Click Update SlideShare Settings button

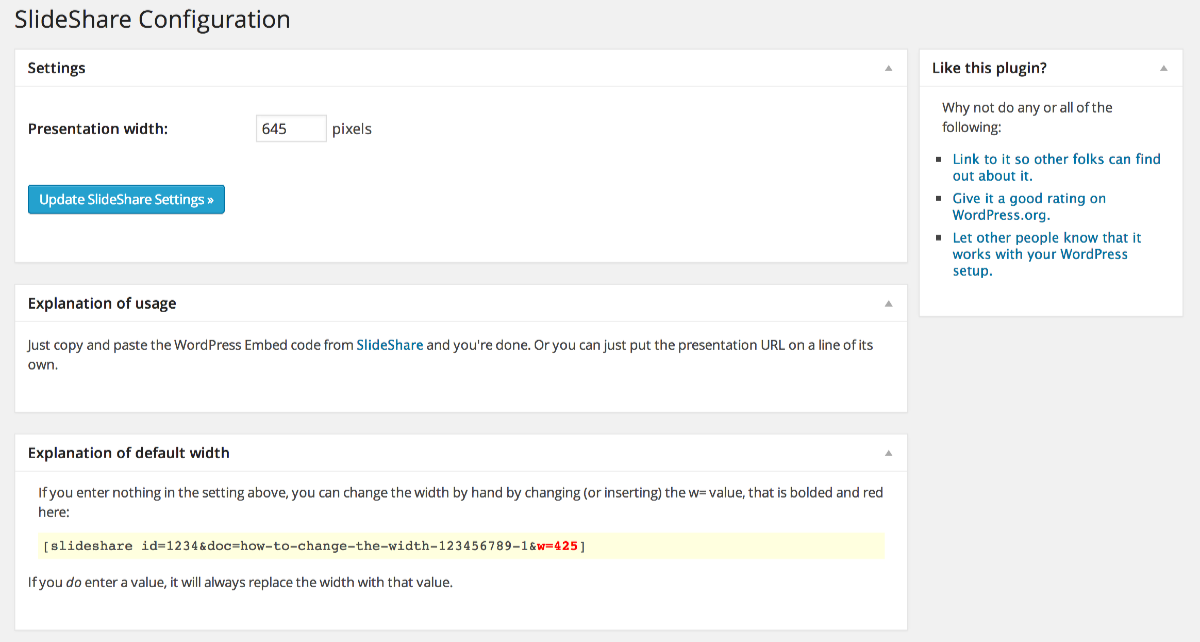pos(126,199)
